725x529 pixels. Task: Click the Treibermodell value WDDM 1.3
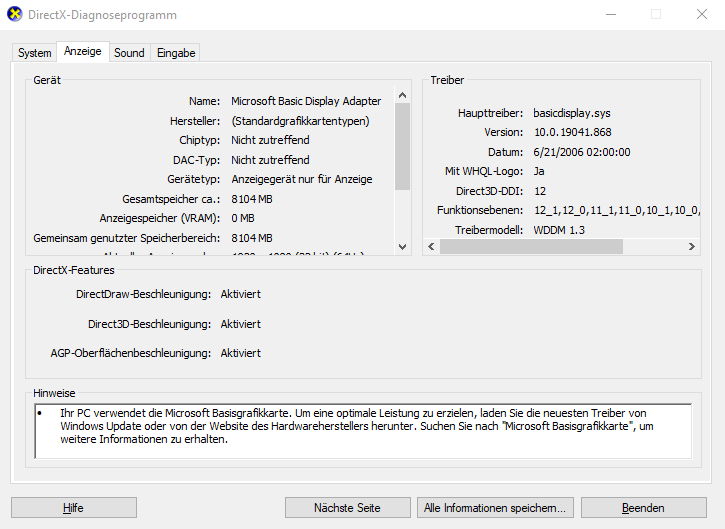click(x=559, y=230)
